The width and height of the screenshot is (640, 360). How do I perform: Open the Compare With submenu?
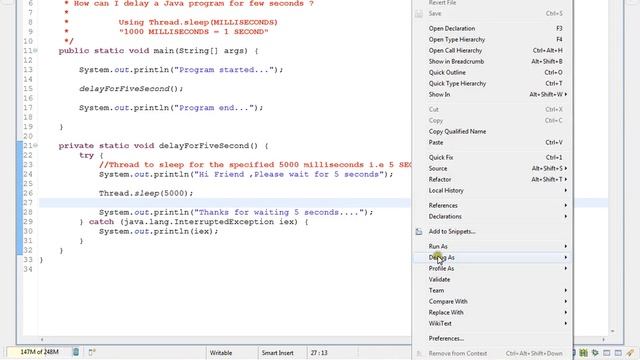point(493,301)
